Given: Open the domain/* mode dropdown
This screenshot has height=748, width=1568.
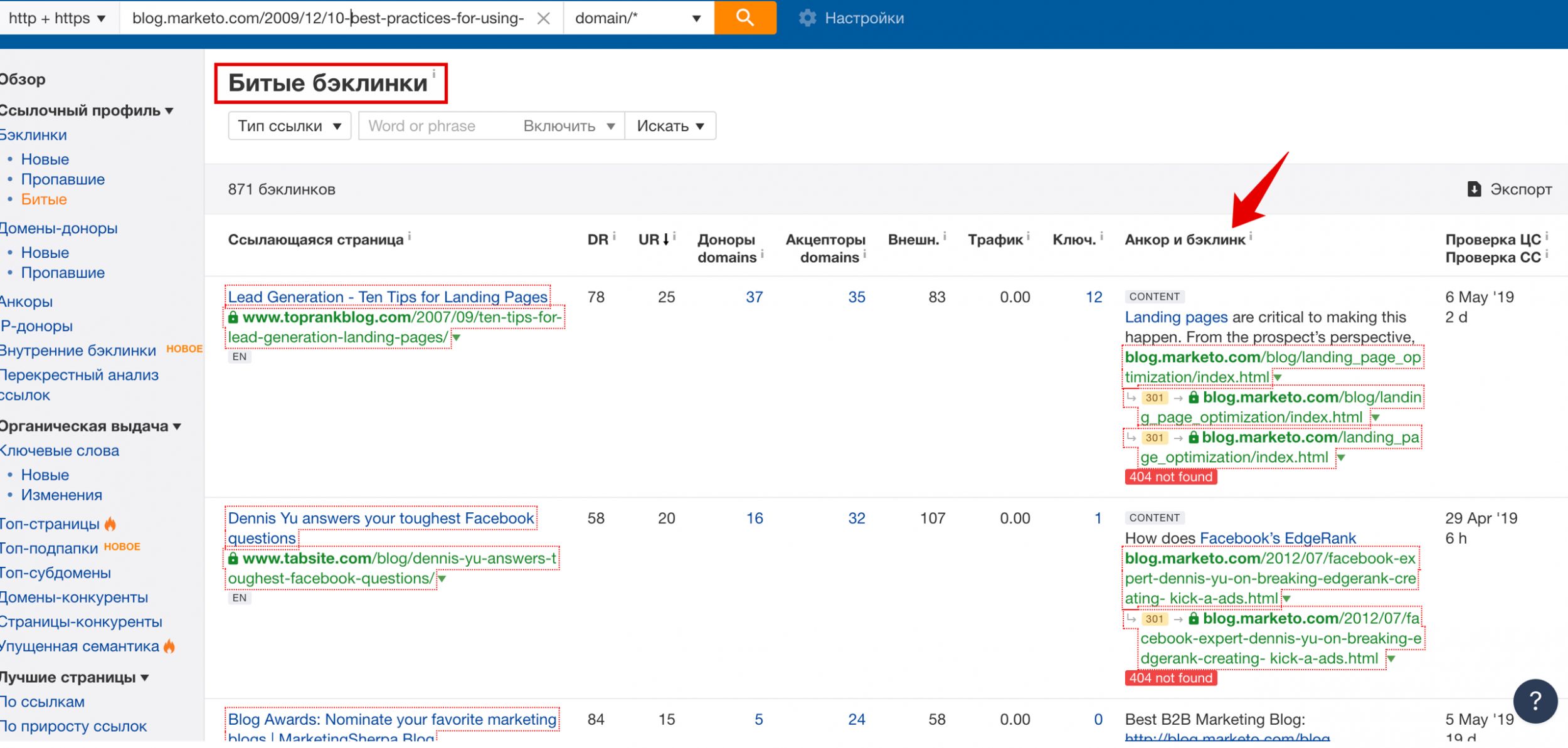Looking at the screenshot, I should click(x=638, y=18).
